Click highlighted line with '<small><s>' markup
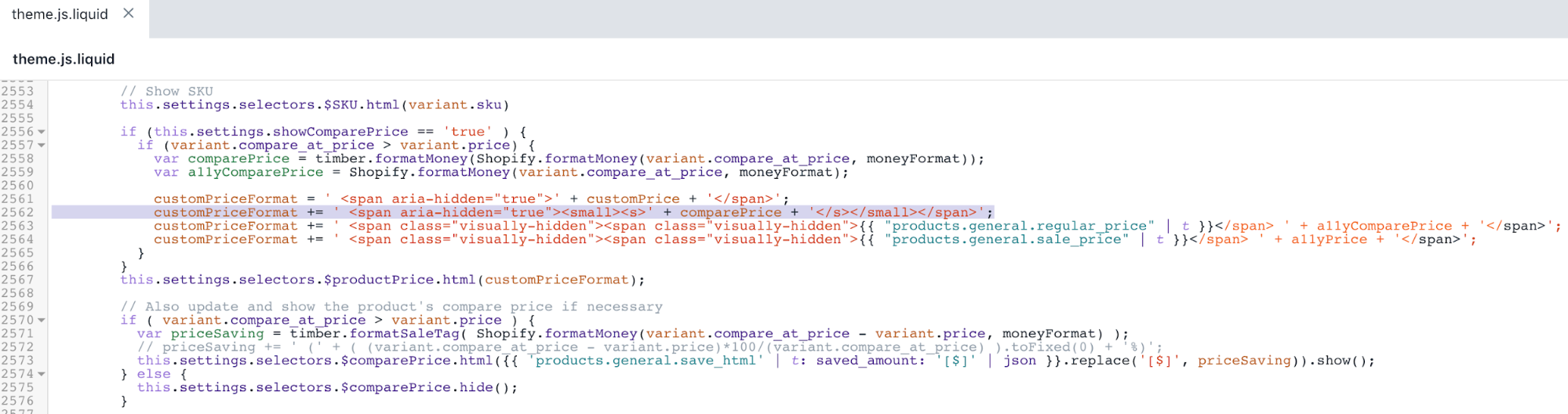 click(522, 212)
